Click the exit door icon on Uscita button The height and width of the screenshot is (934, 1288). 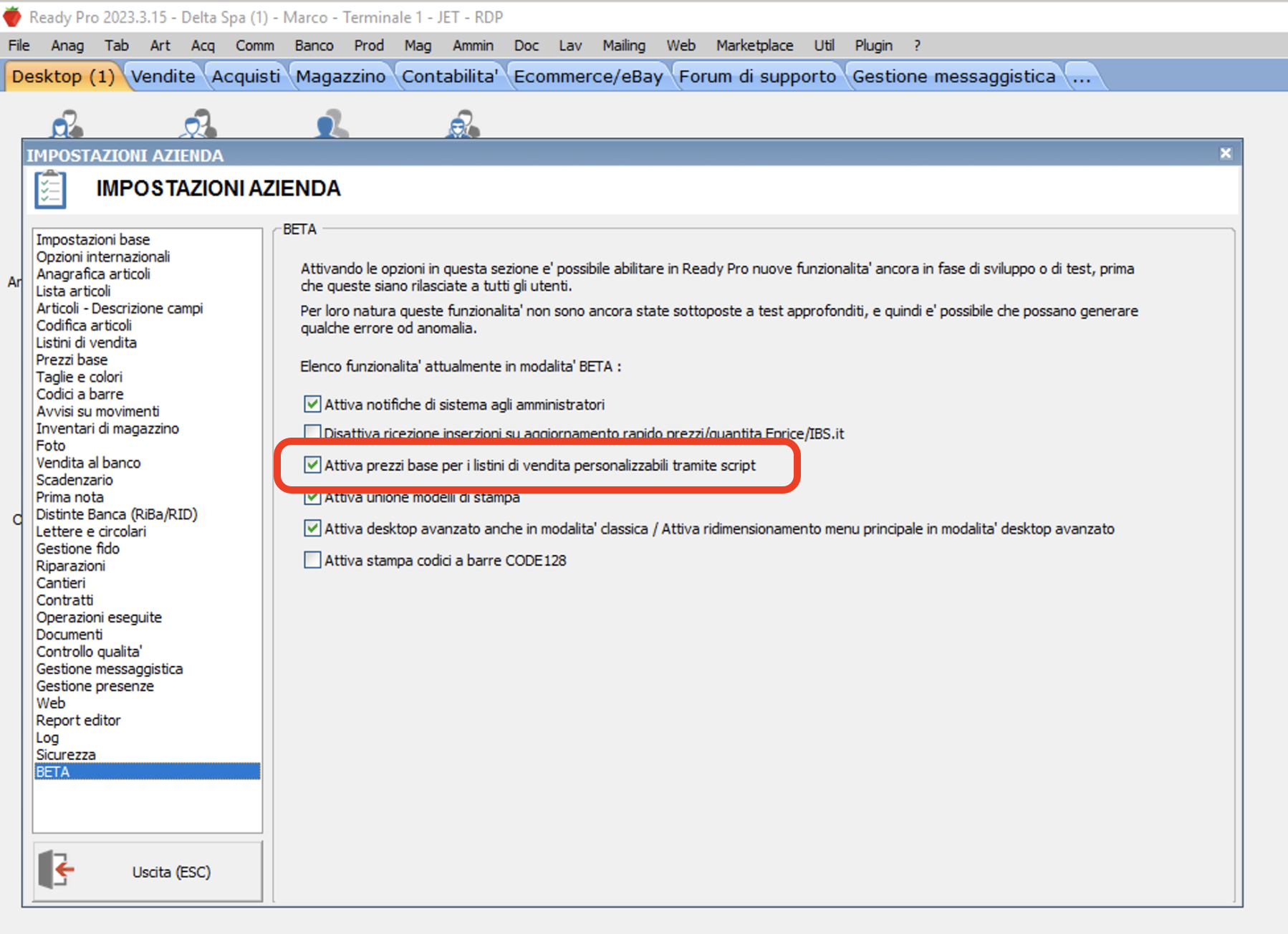(x=57, y=870)
